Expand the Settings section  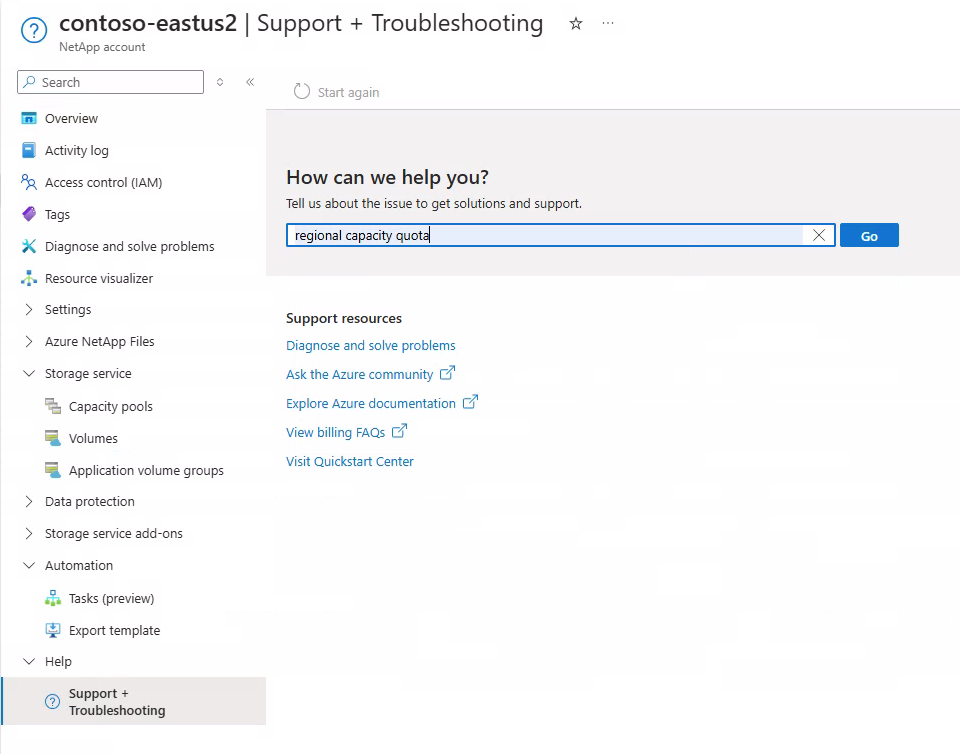30,309
